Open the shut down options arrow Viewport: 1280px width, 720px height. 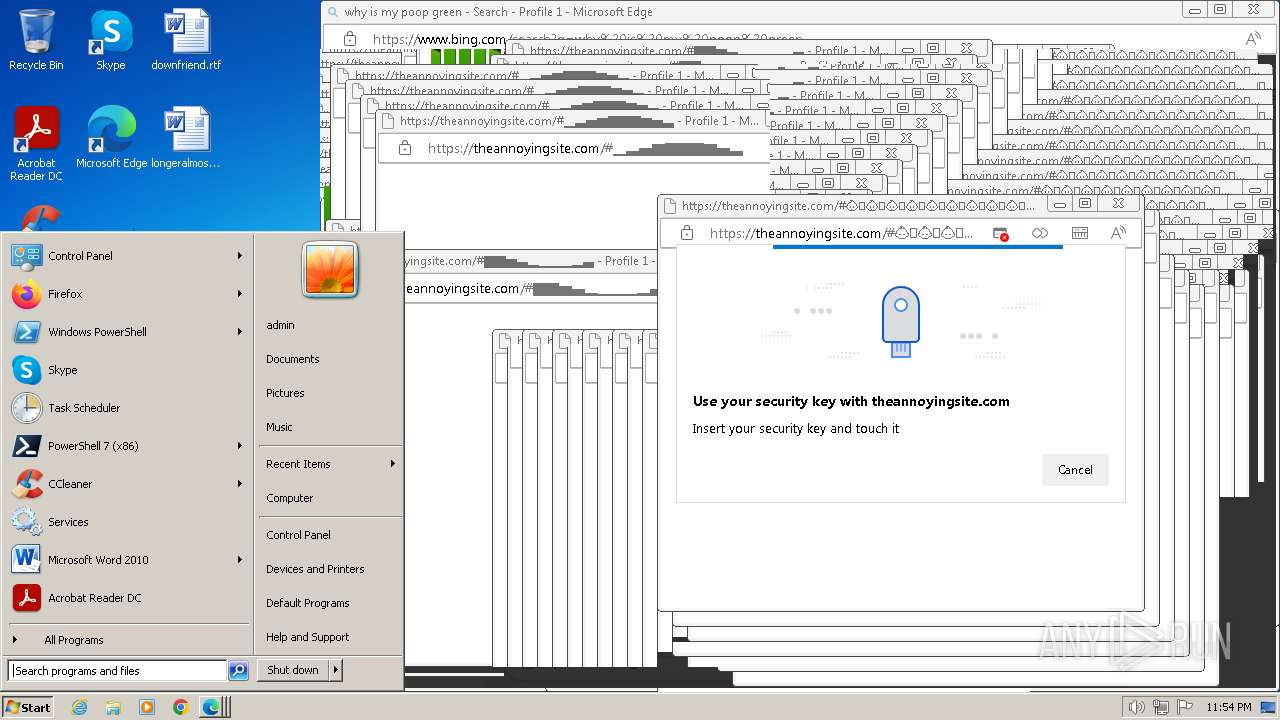336,670
